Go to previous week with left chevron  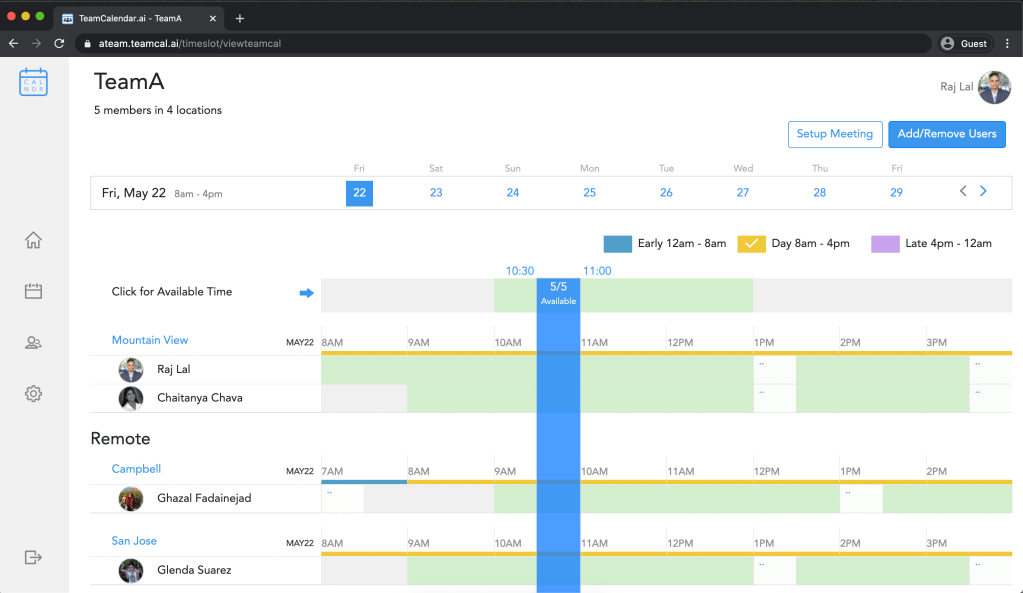(963, 191)
